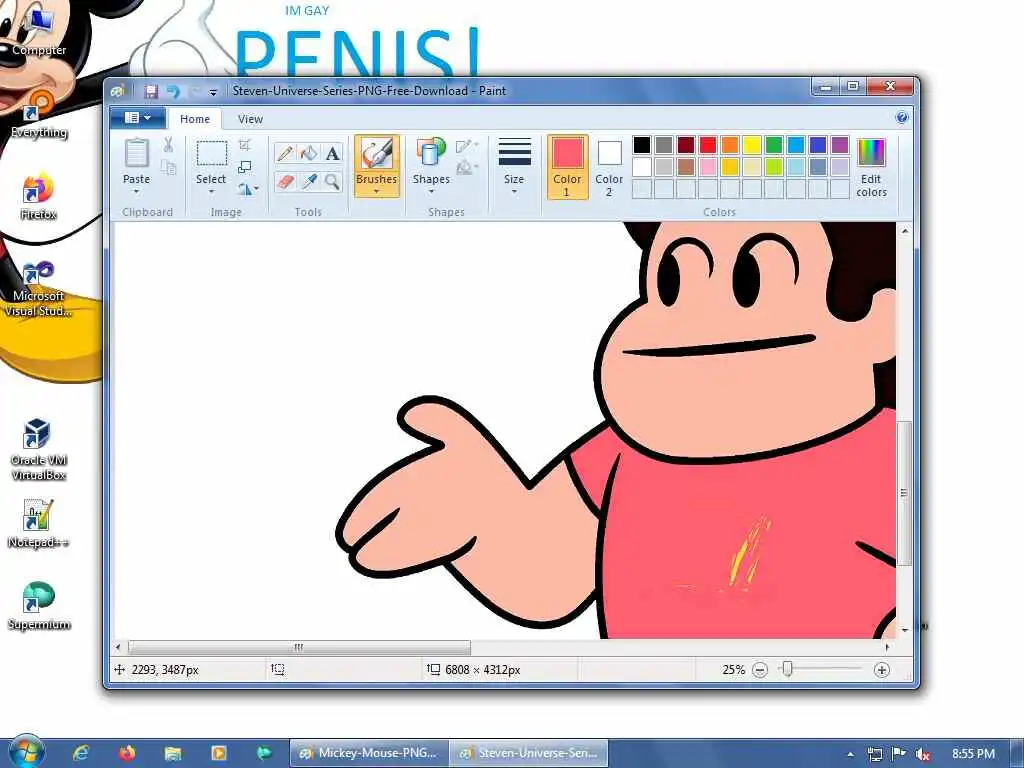The height and width of the screenshot is (768, 1024).
Task: Activate Color 2 selector
Action: point(609,167)
